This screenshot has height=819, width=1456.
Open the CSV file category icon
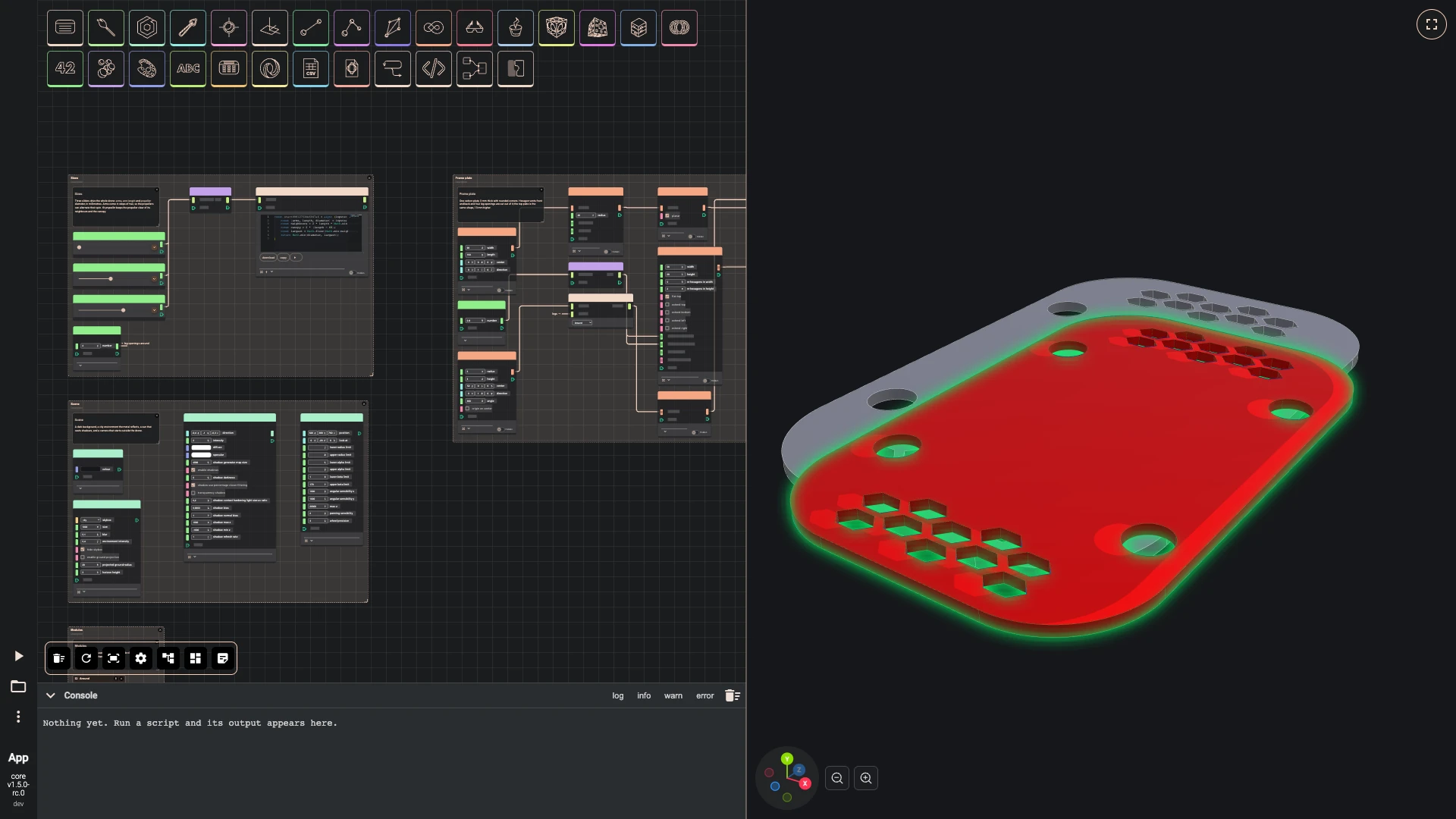pos(311,69)
